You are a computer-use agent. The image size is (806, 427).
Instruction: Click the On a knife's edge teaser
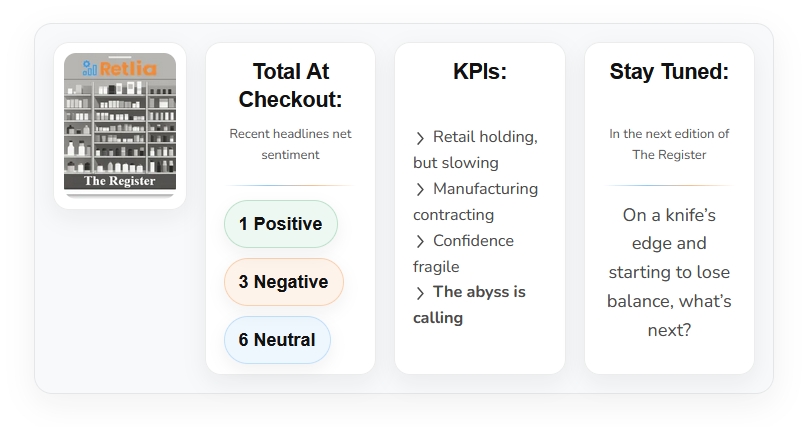[x=669, y=272]
